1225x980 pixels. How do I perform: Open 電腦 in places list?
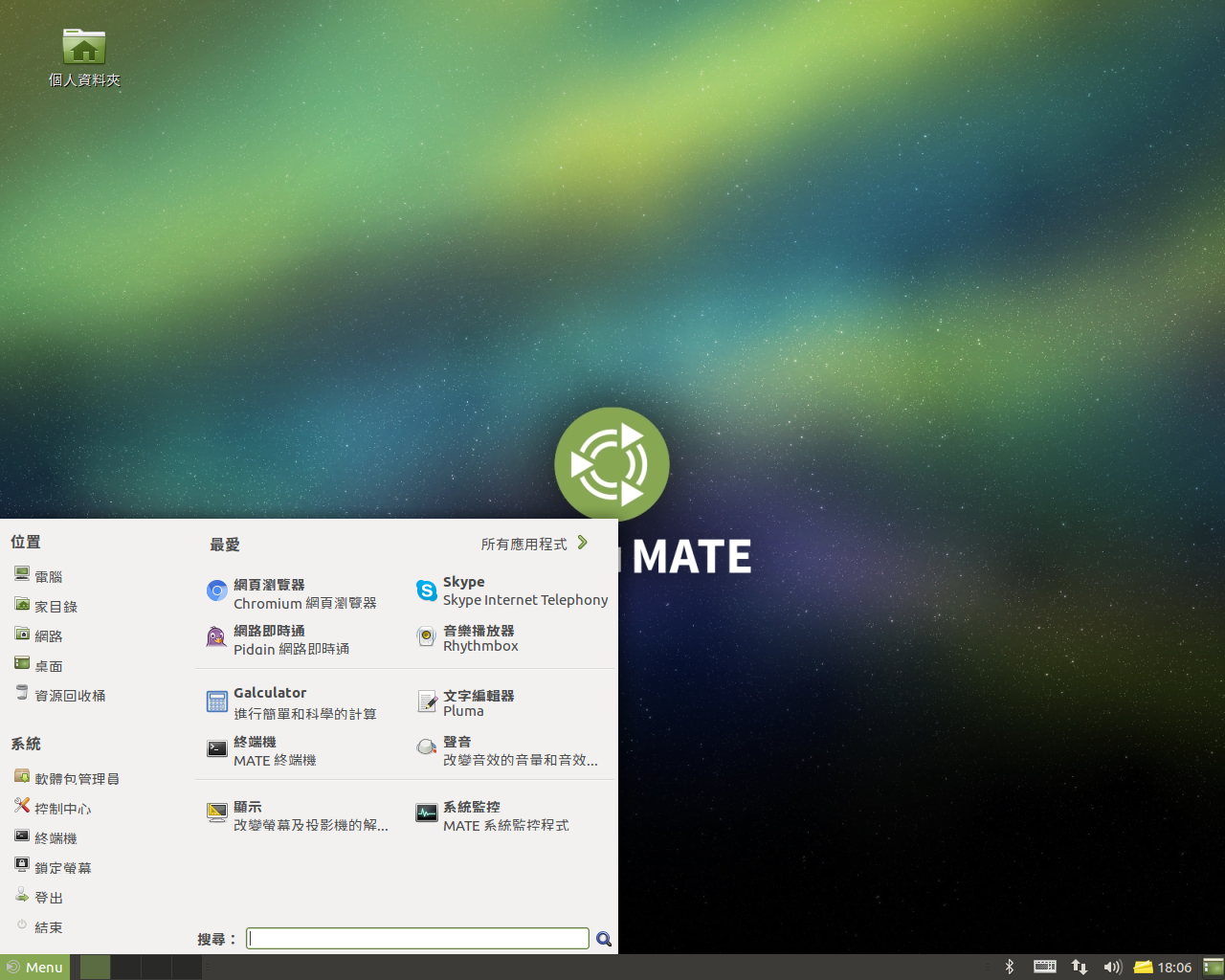(38, 576)
